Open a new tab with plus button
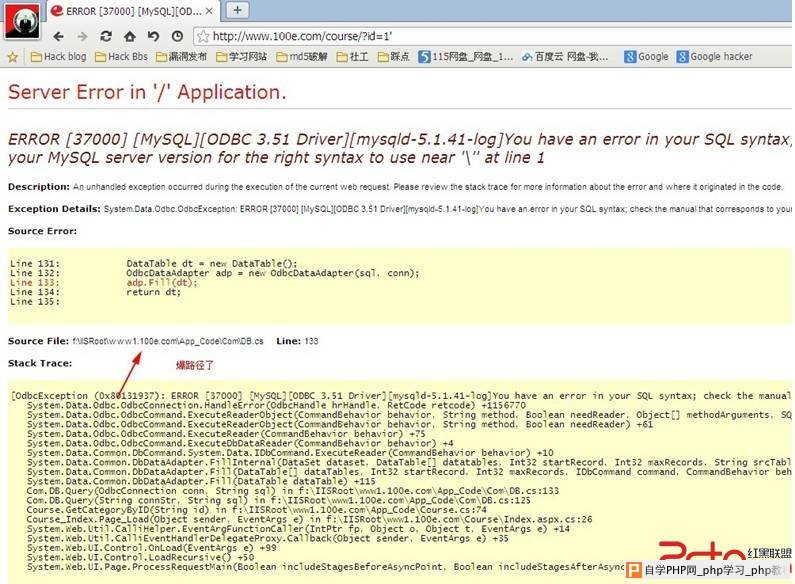Screen dimensions: 795x584 point(237,10)
